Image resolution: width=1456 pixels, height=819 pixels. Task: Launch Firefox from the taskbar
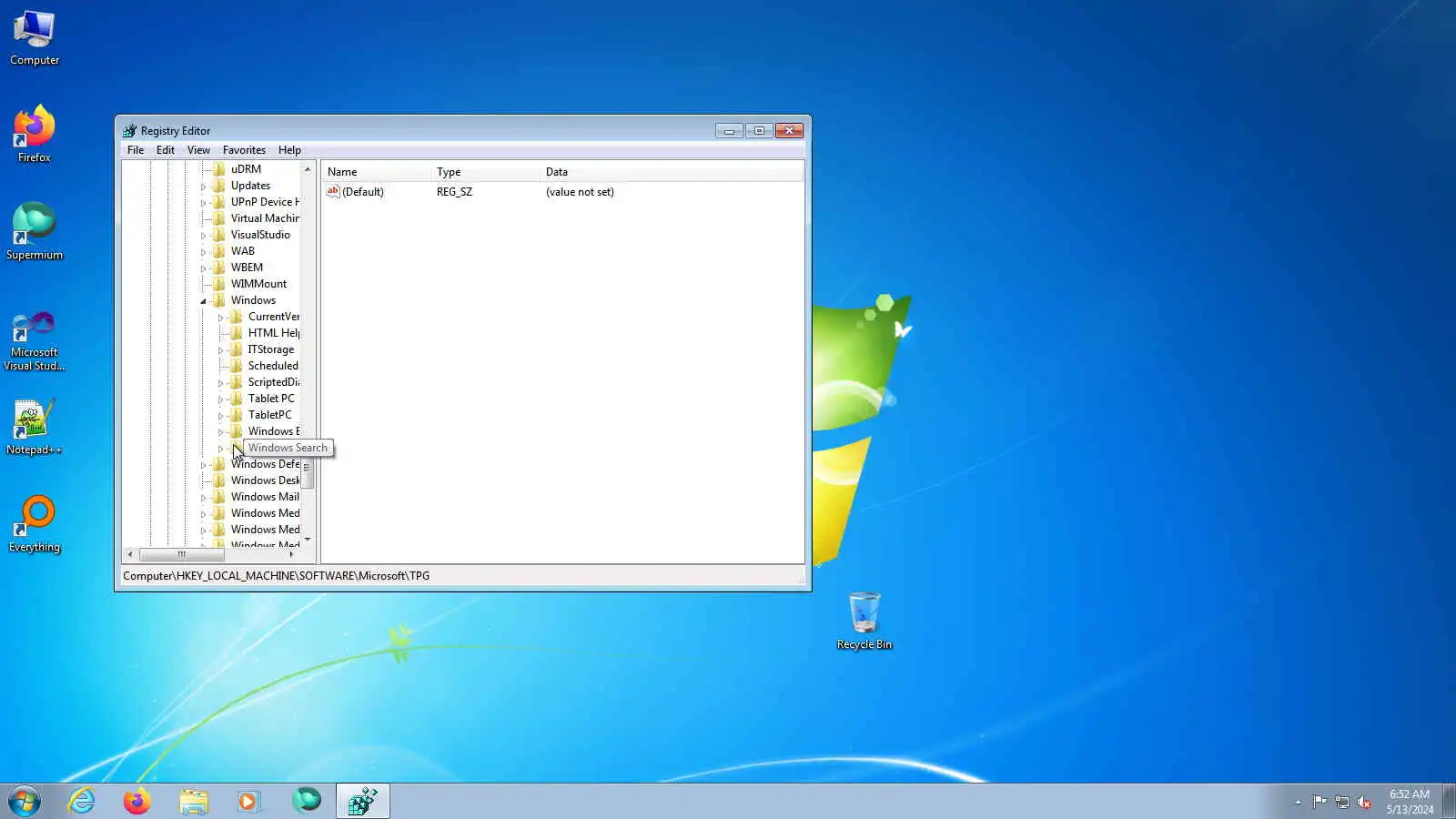click(137, 802)
